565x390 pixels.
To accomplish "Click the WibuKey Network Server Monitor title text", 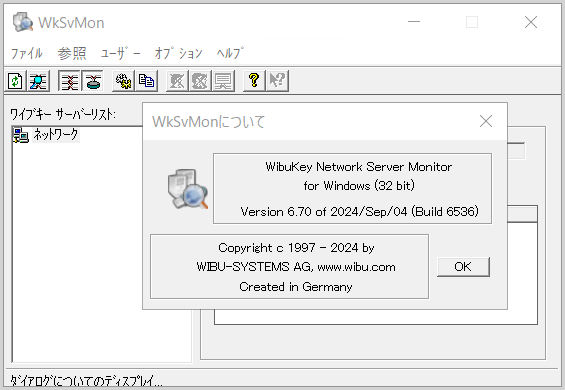I will click(x=359, y=167).
